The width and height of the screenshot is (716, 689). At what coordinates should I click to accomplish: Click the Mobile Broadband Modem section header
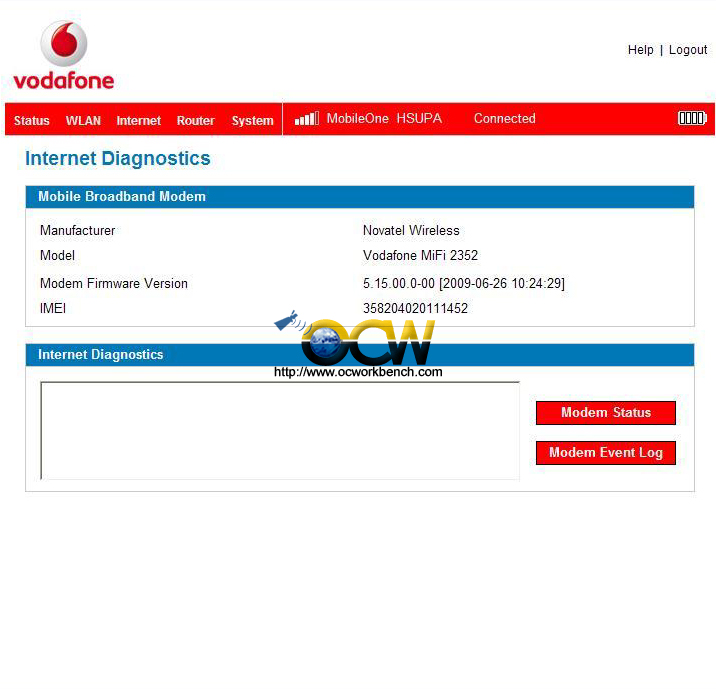[x=360, y=197]
